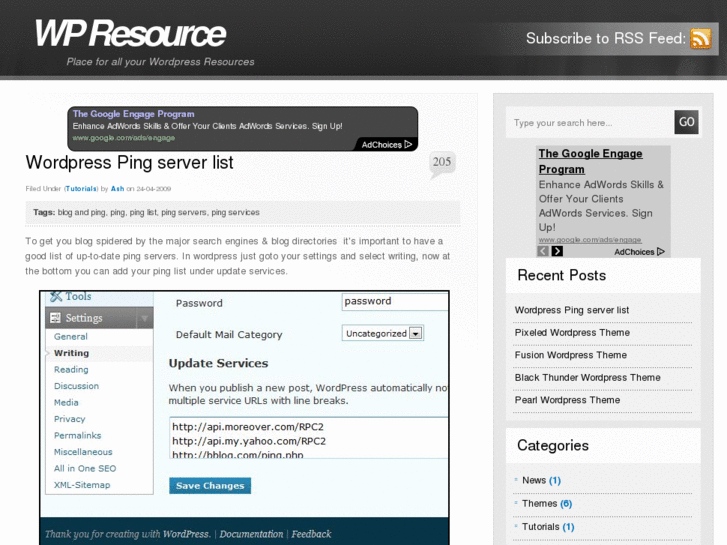Open the News category
This screenshot has width=727, height=545.
pyautogui.click(x=534, y=481)
